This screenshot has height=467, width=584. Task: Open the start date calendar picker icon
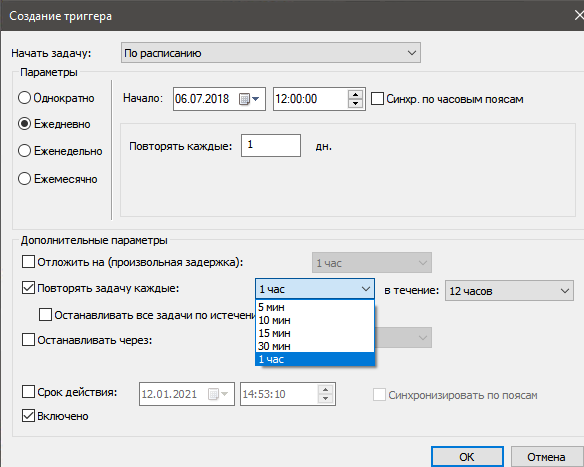click(x=249, y=99)
